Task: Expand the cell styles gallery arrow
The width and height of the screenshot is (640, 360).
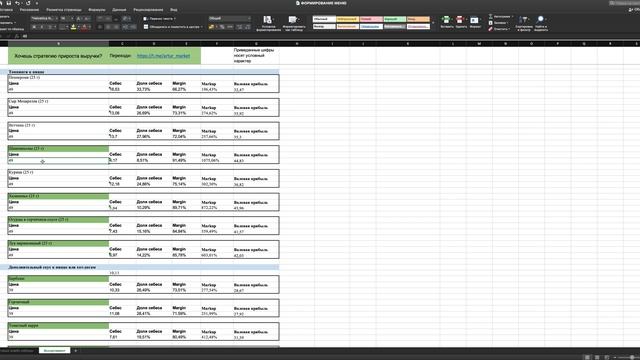Action: tap(433, 23)
